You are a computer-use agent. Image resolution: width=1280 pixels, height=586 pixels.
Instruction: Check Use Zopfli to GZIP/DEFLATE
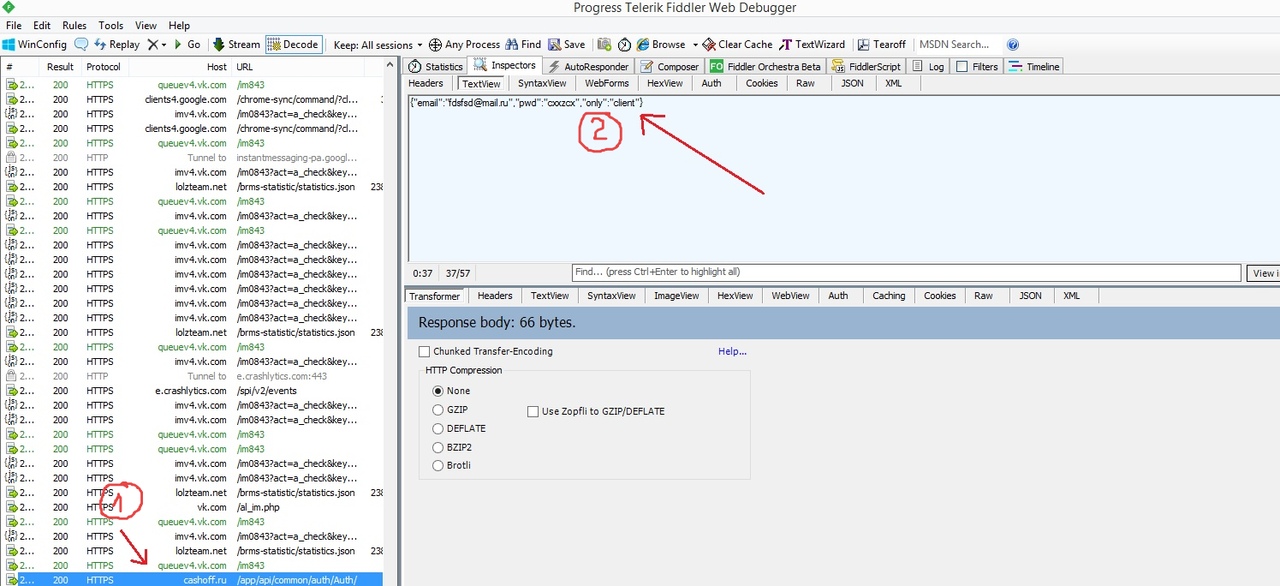point(533,411)
